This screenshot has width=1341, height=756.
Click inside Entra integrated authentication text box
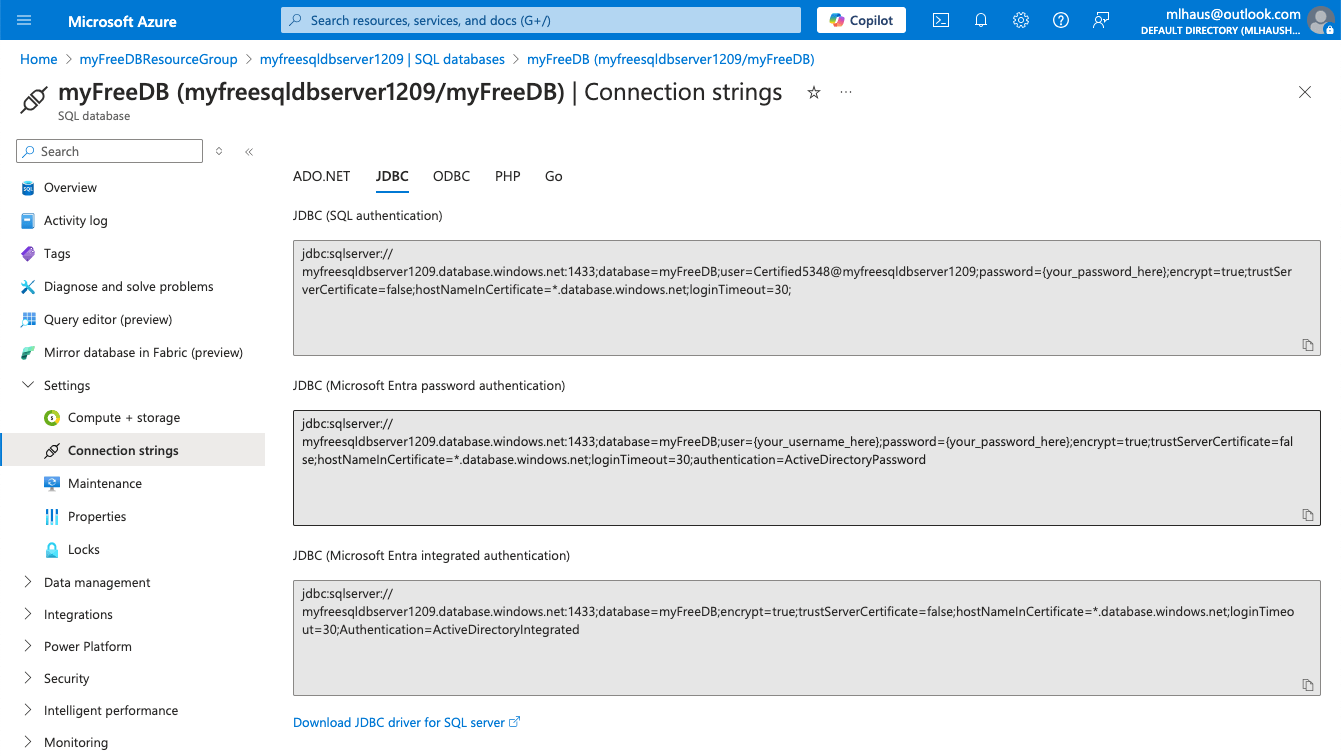click(806, 637)
